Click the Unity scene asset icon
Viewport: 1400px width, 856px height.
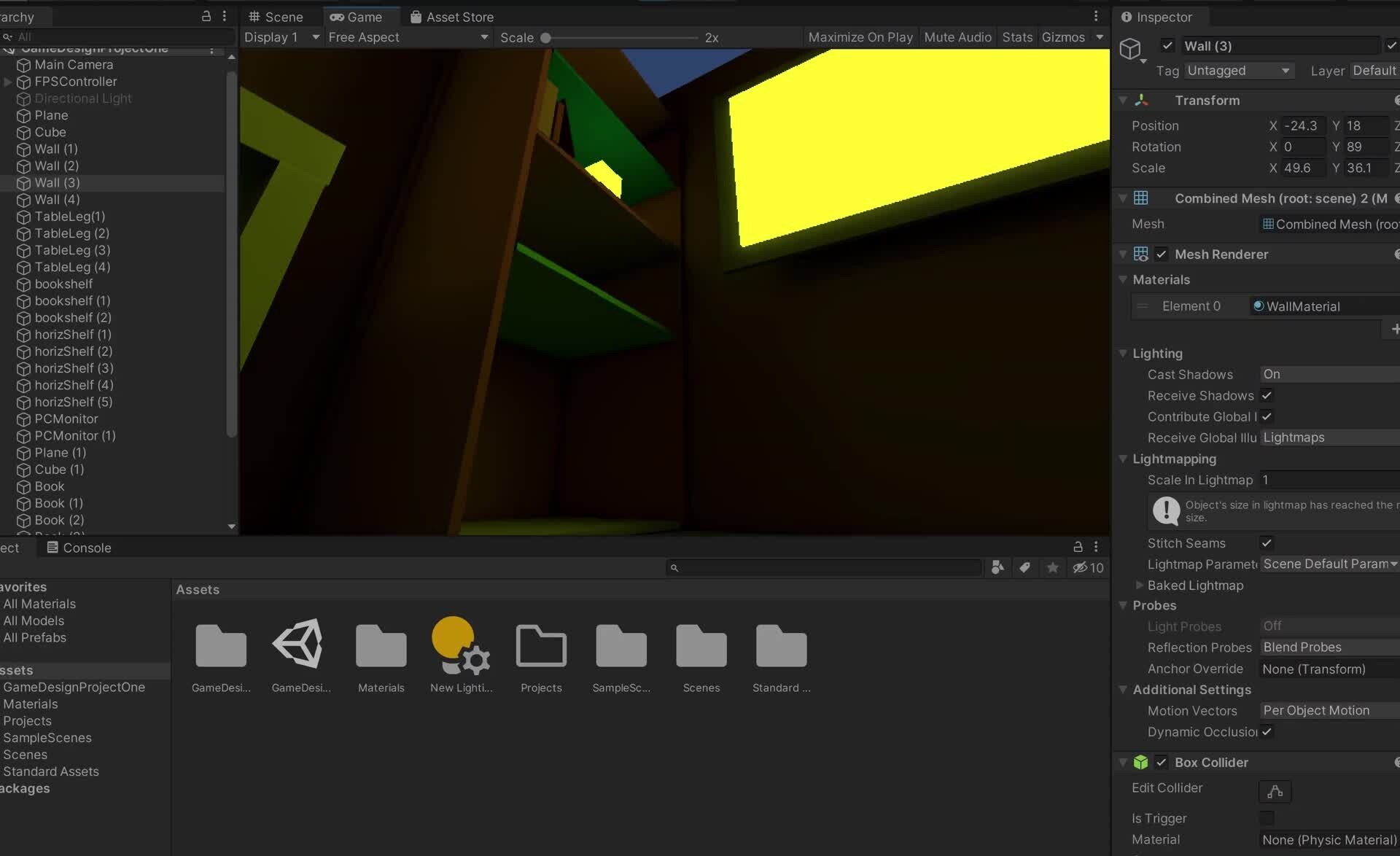pos(300,644)
